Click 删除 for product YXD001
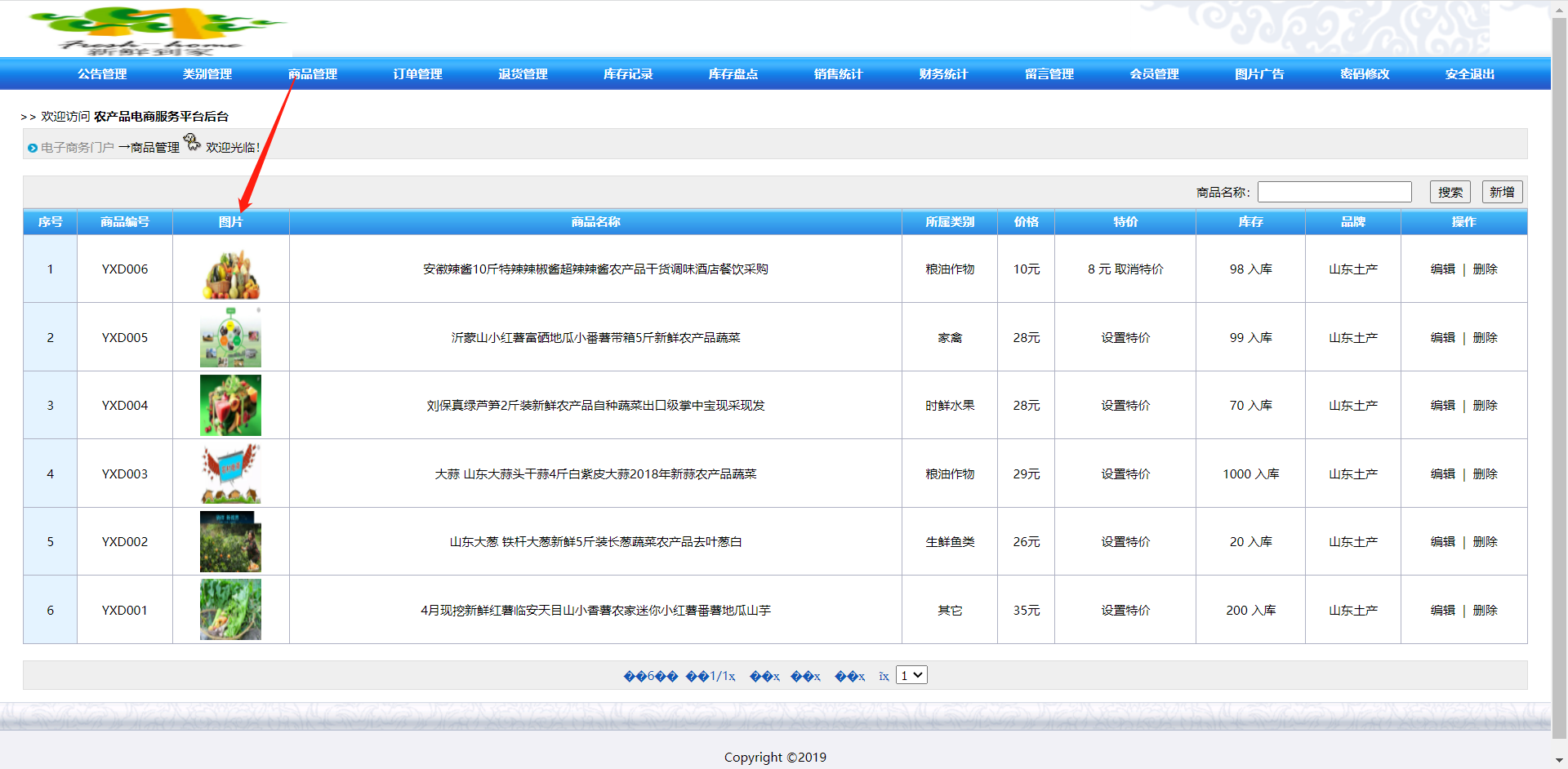This screenshot has height=769, width=1568. click(1485, 610)
